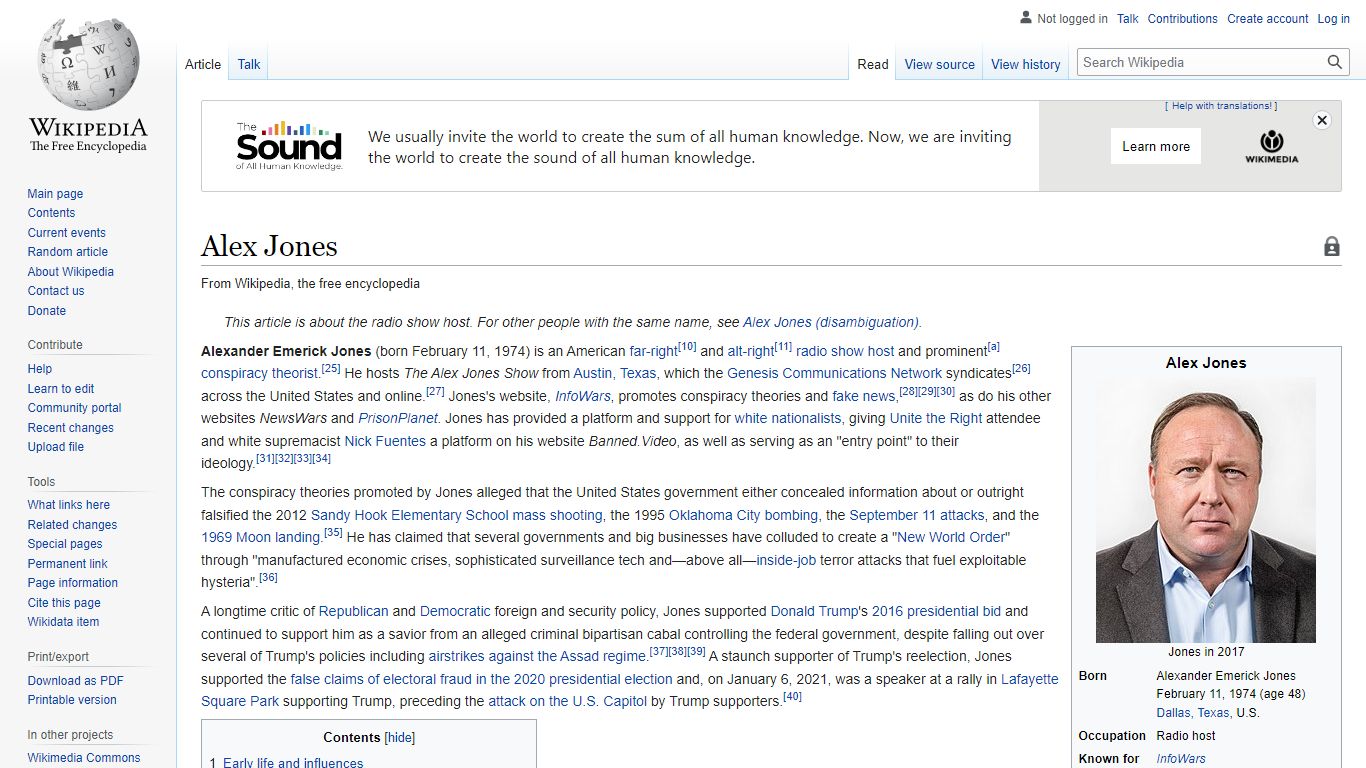
Task: Click the Sound of All Human Knowledge logo
Action: [289, 146]
